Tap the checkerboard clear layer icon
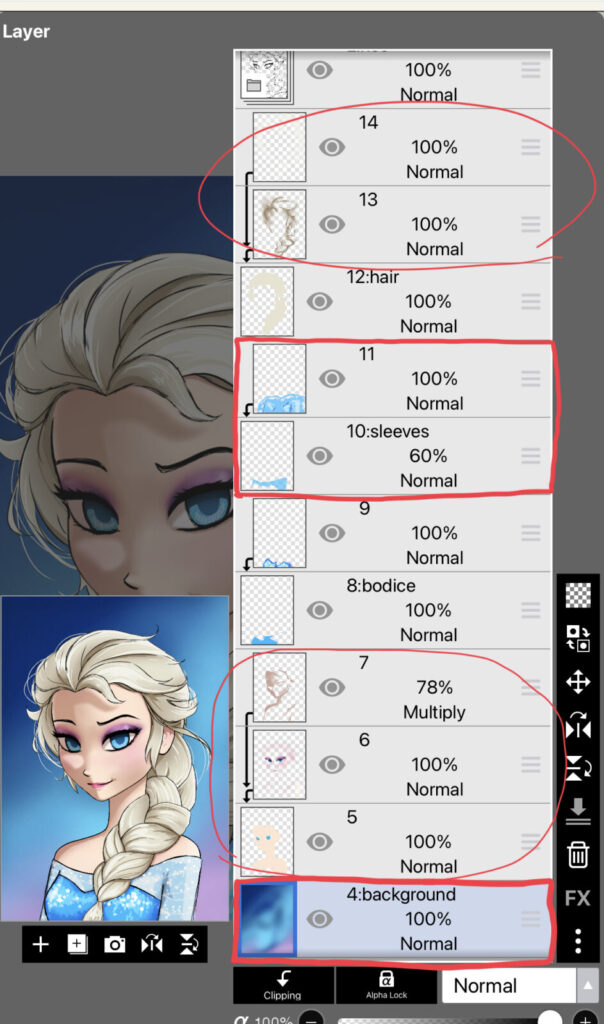The image size is (604, 1024). (x=577, y=595)
